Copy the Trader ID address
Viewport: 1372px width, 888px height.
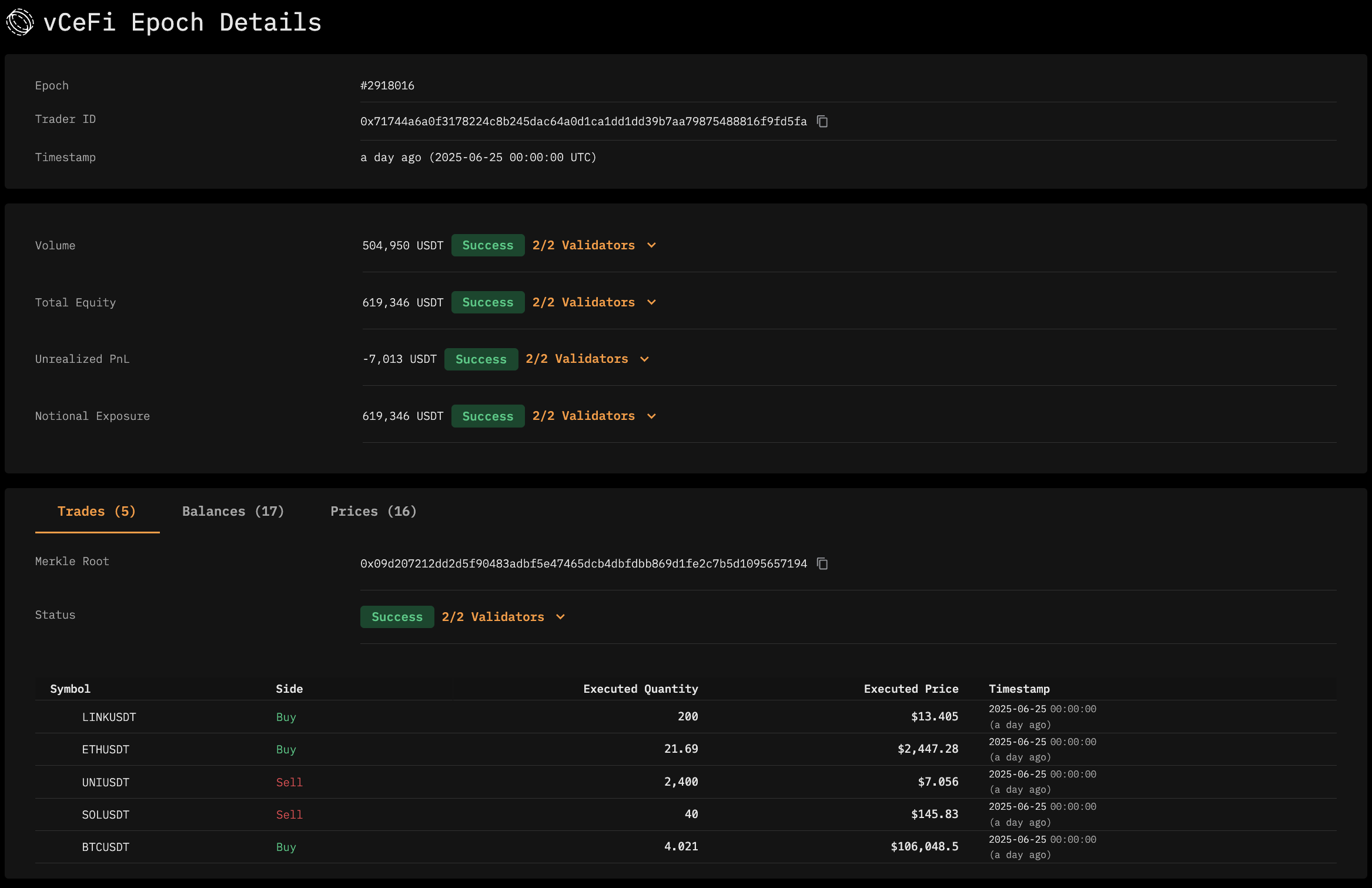pyautogui.click(x=822, y=122)
